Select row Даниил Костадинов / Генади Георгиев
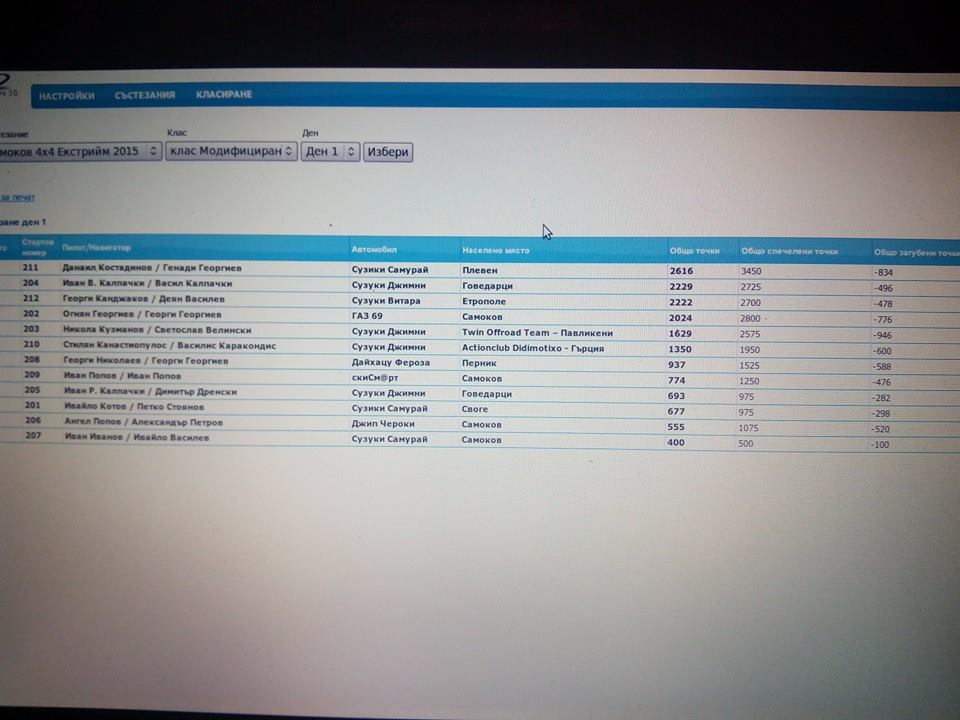This screenshot has width=960, height=720. click(x=480, y=269)
